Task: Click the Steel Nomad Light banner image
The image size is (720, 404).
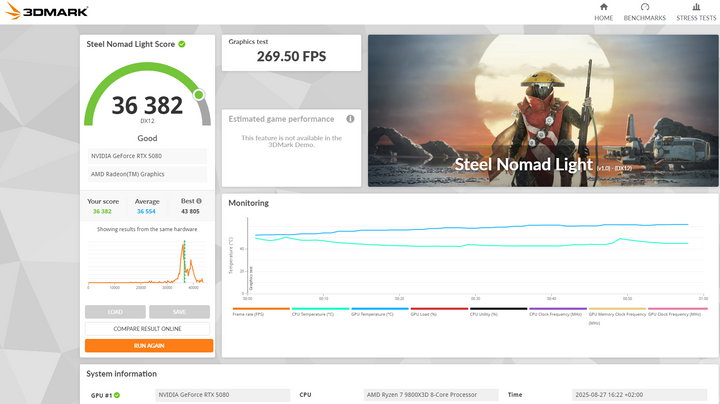Action: point(543,110)
